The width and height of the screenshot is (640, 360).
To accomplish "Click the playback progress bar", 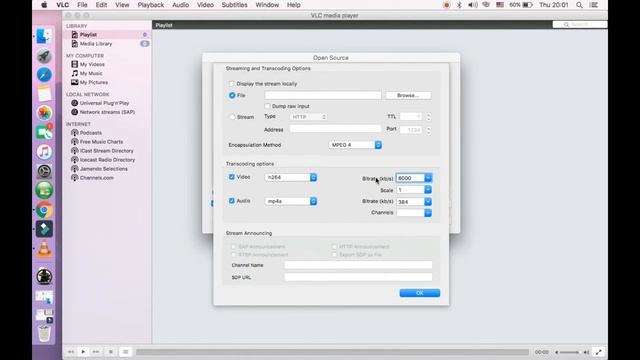I will coord(332,352).
